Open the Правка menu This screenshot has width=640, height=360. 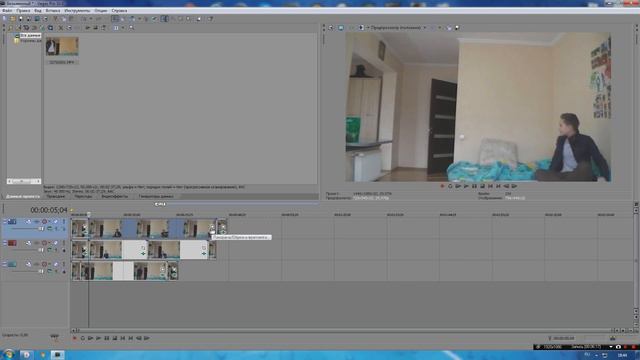tap(23, 11)
